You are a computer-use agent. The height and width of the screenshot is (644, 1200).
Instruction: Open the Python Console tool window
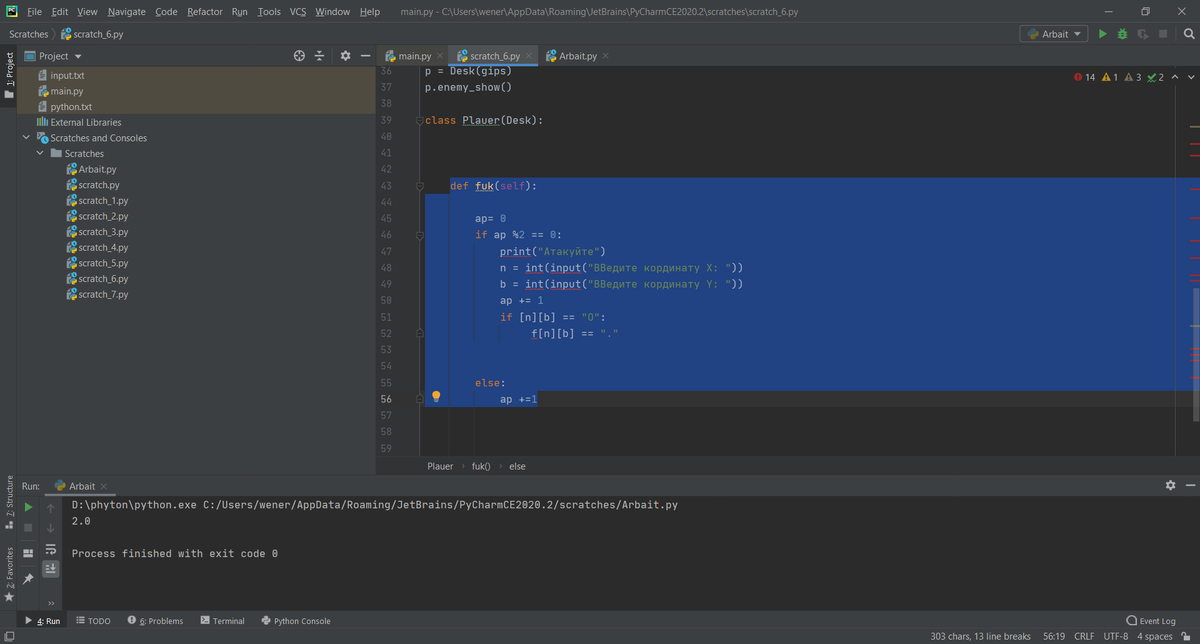click(295, 621)
